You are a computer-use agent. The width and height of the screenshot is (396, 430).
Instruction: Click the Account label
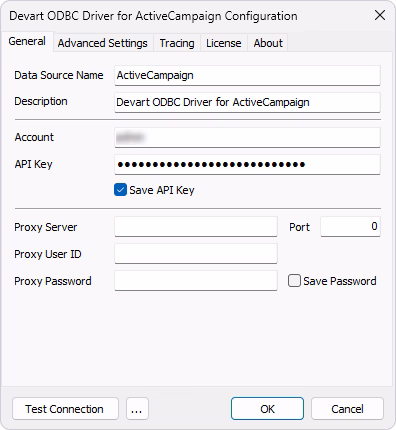point(34,137)
